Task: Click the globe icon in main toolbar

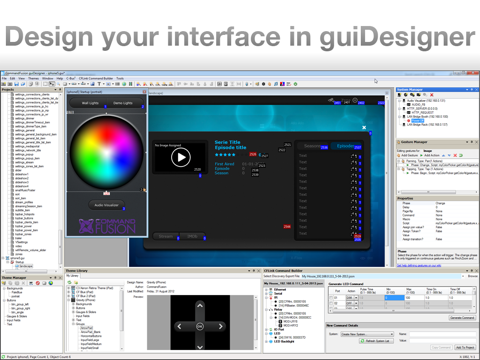Action: tap(124, 84)
